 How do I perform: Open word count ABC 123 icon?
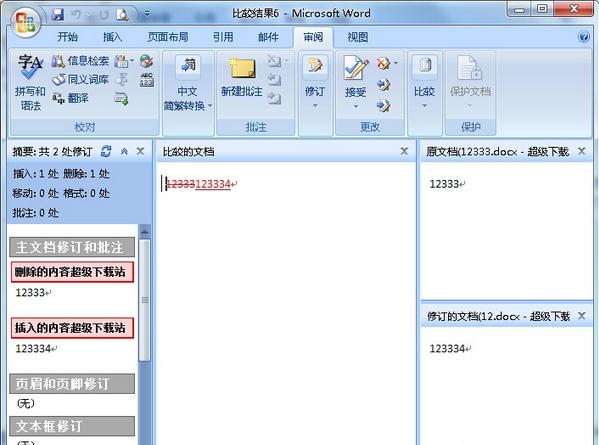pyautogui.click(x=147, y=79)
